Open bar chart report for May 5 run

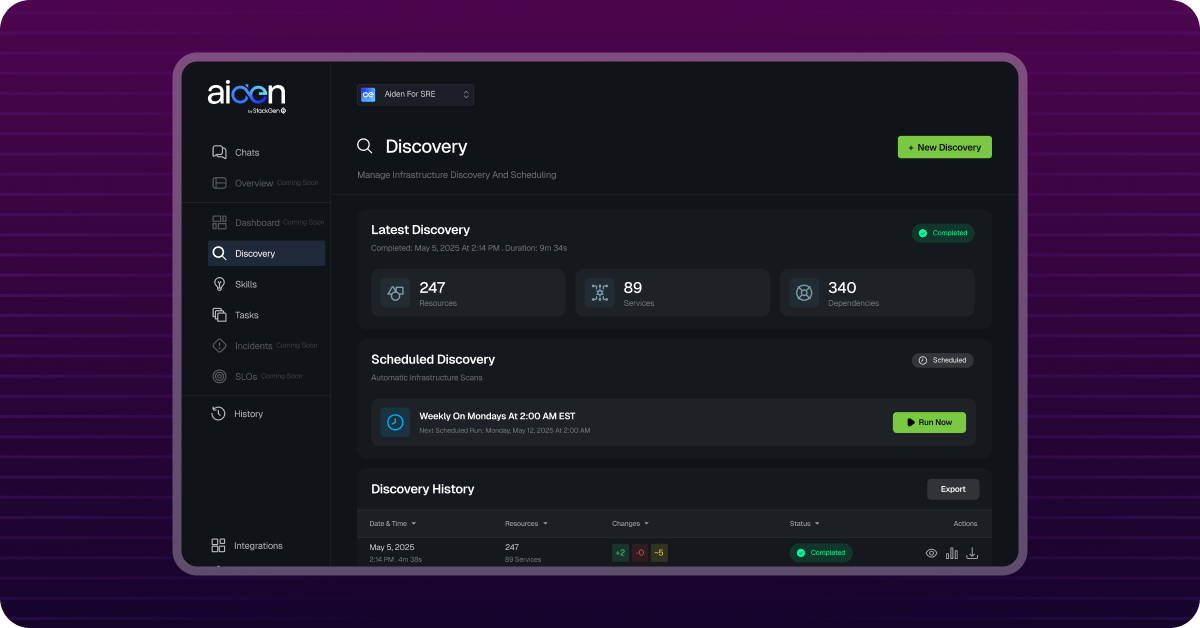coord(952,553)
